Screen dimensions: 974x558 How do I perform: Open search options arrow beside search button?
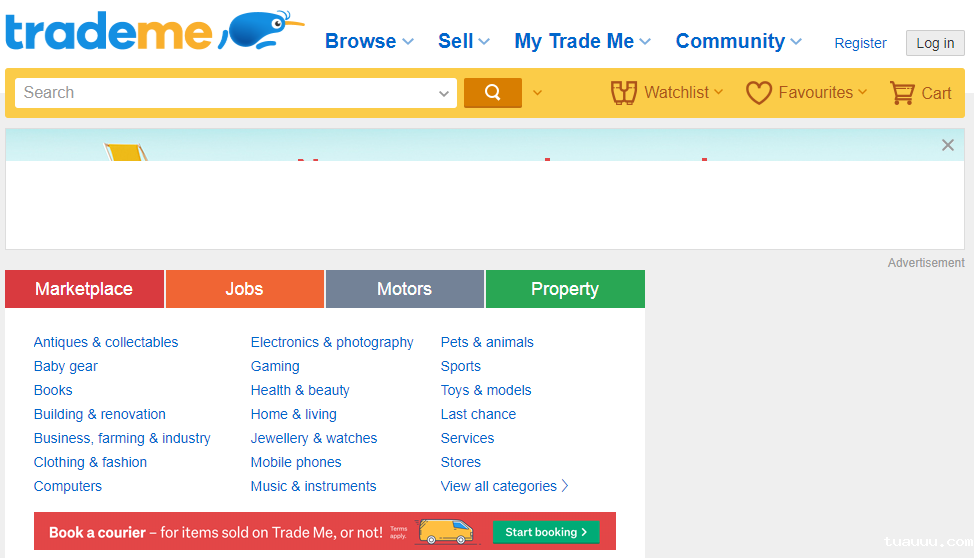(537, 93)
